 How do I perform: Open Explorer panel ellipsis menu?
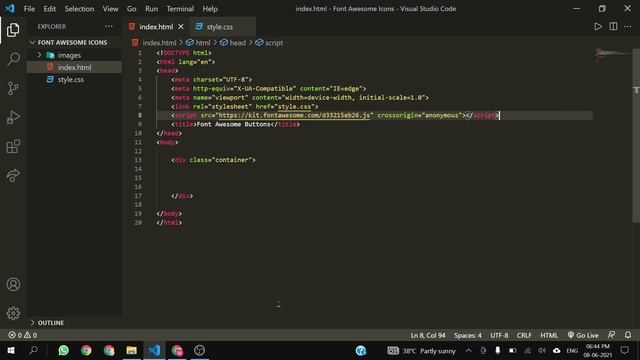109,27
